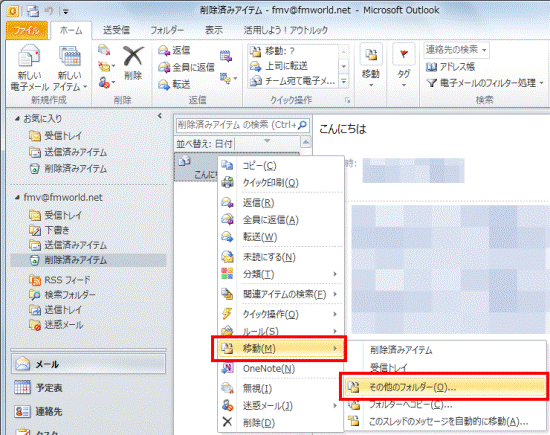Open the Clean Up dropdown in ribbon
Viewport: 550px width, 435px height.
tap(106, 66)
